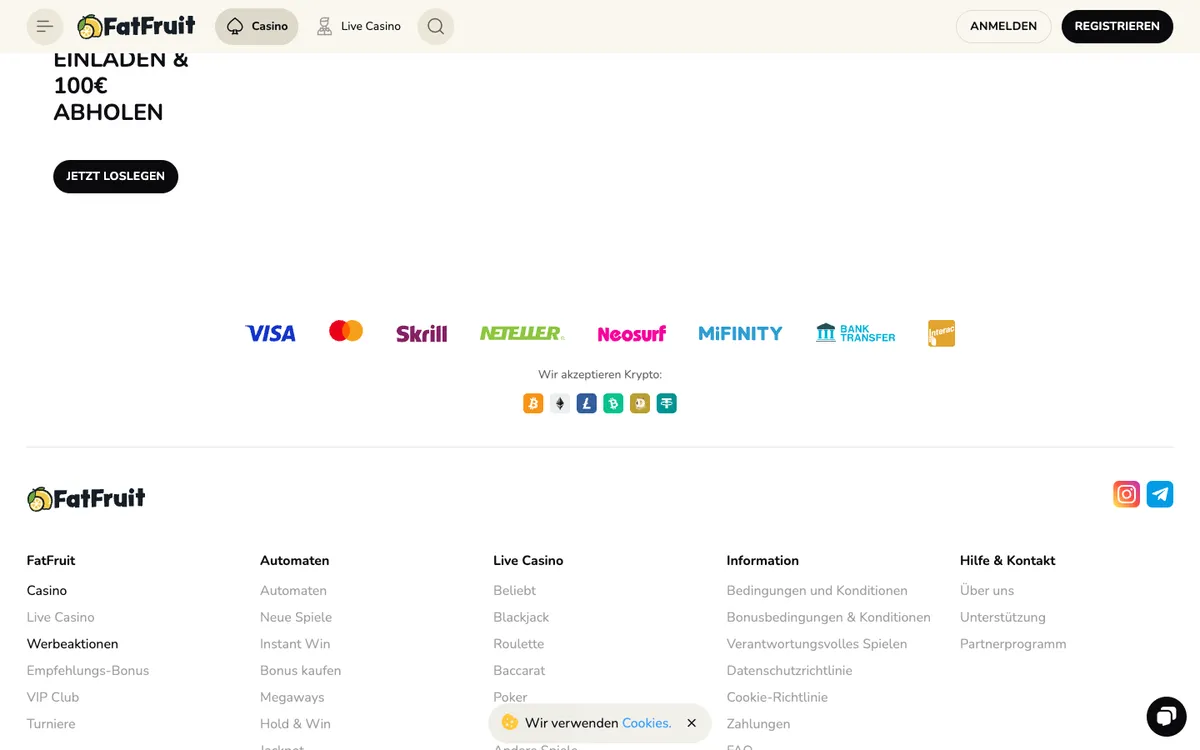
Task: Click the VISA payment logo
Action: (271, 334)
